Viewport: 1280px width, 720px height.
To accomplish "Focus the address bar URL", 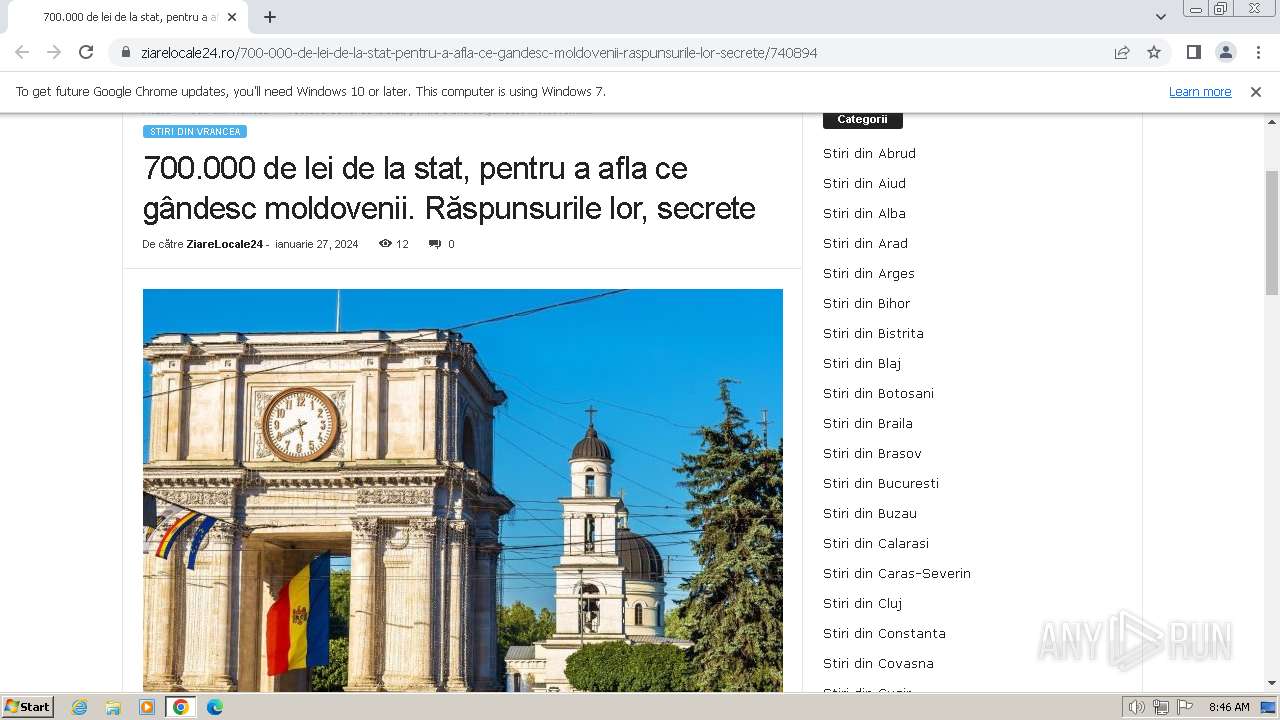I will point(479,53).
